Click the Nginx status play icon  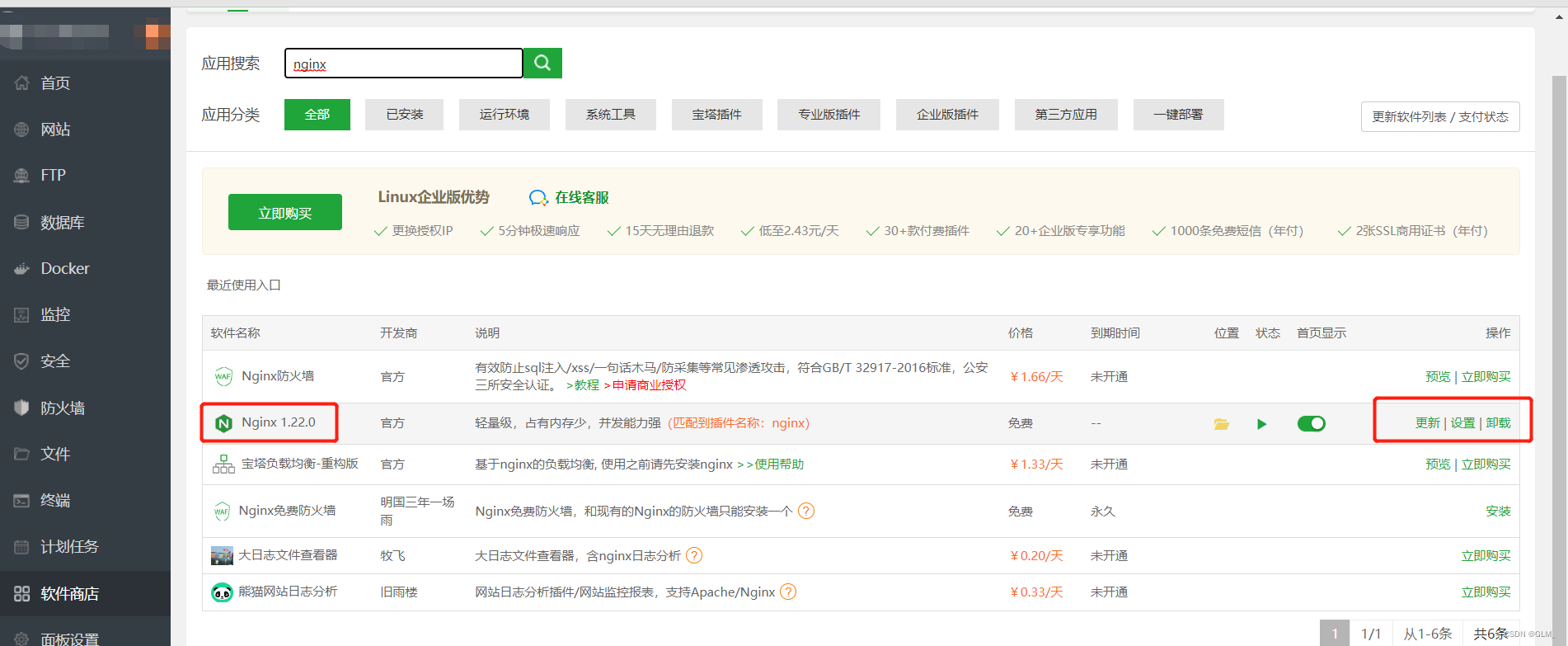pos(1261,424)
